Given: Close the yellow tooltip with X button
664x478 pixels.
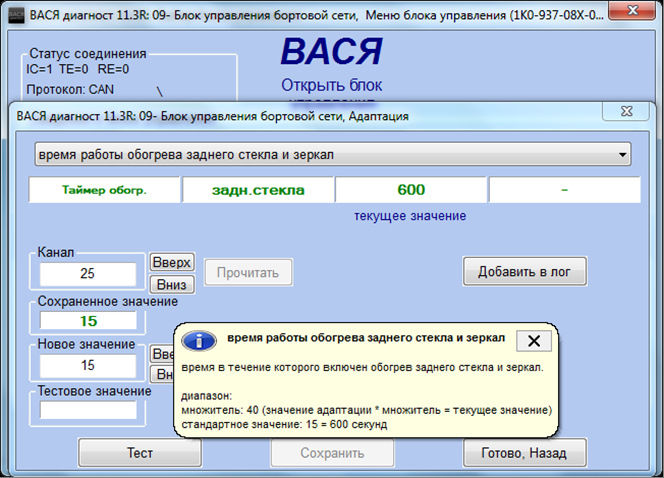Looking at the screenshot, I should [x=534, y=341].
